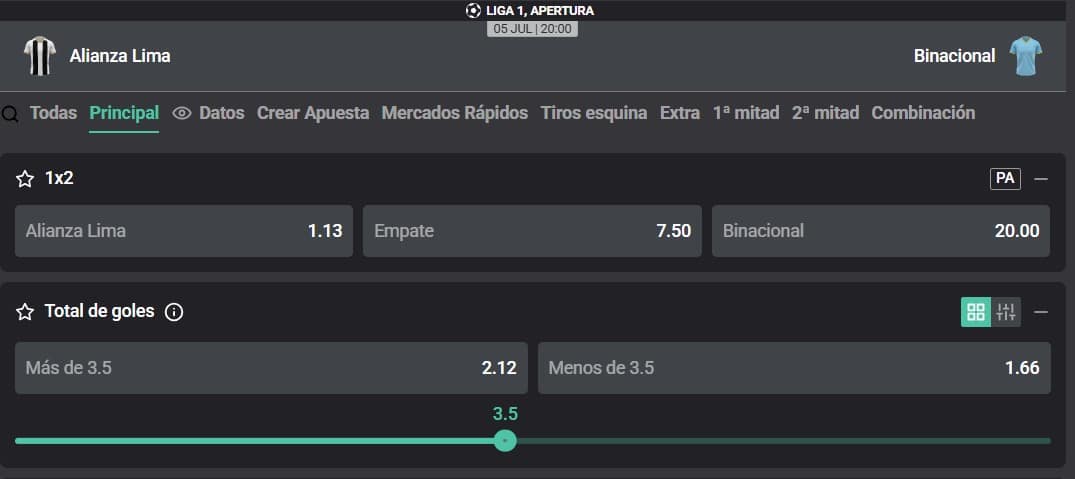Open the Tiros esquina tab

coord(594,113)
